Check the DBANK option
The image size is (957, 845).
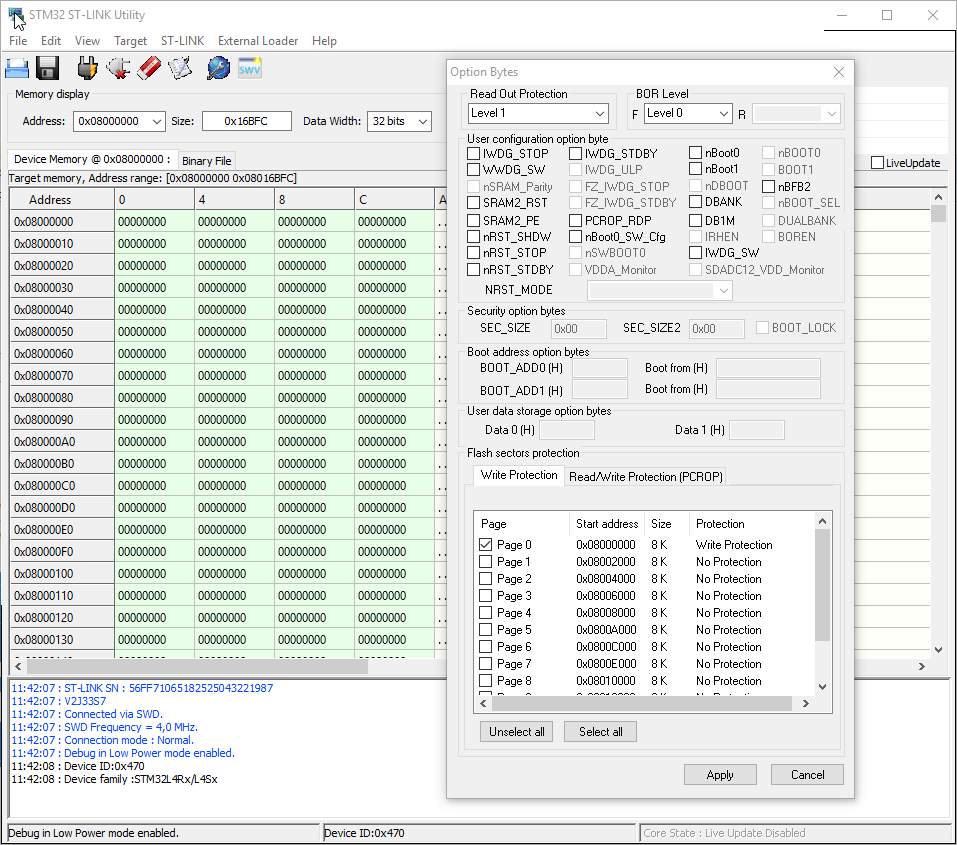[x=696, y=202]
